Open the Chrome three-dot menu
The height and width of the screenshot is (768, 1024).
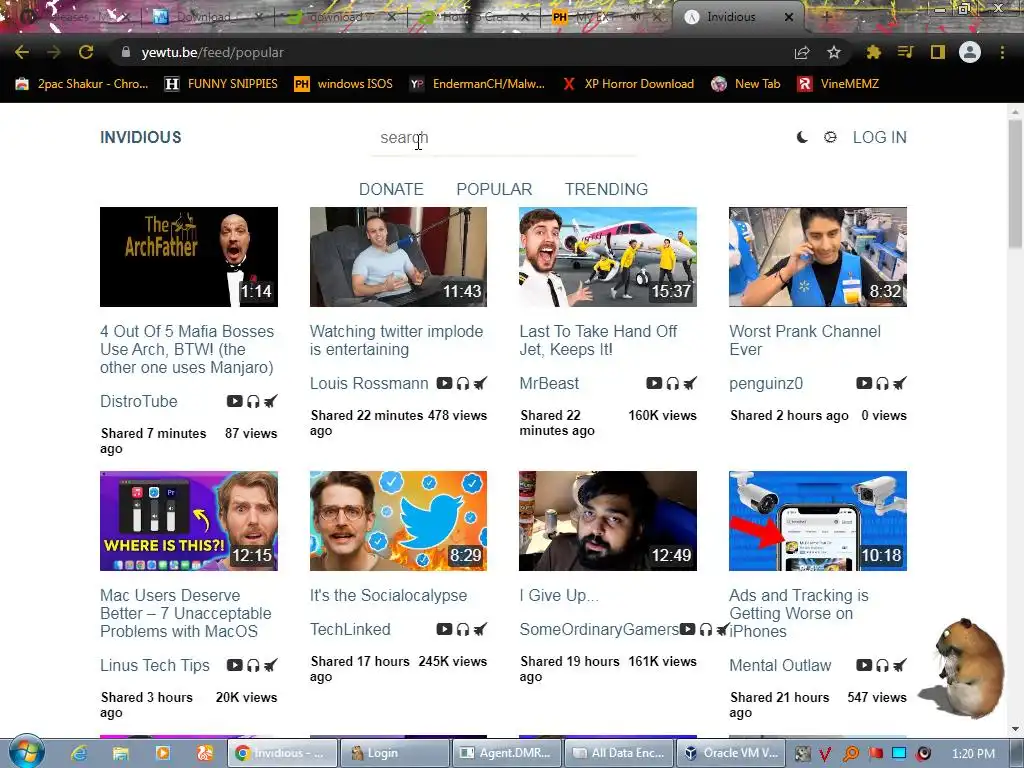click(x=1002, y=52)
